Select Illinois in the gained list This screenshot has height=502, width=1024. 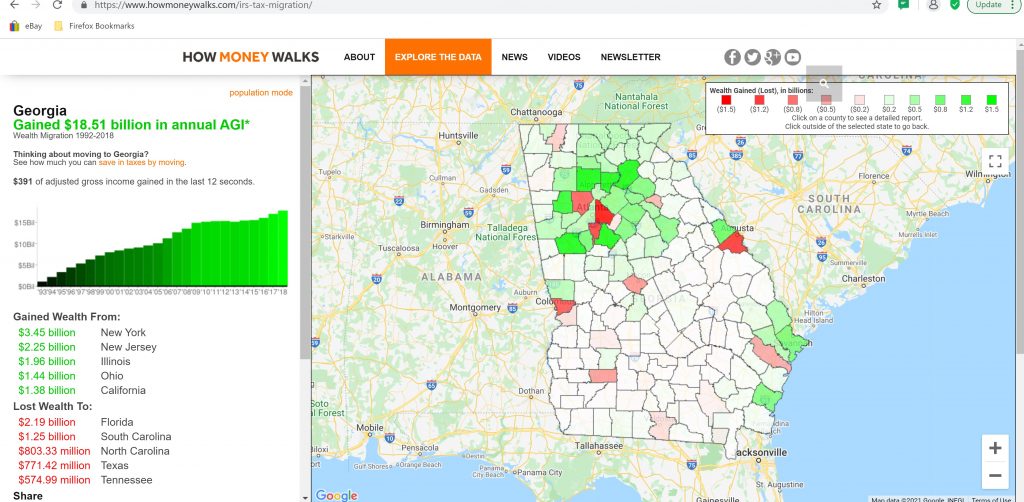click(116, 361)
